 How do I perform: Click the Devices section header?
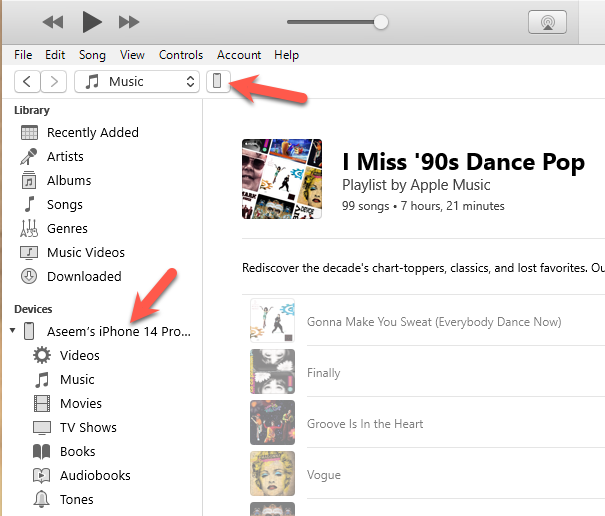pyautogui.click(x=33, y=309)
